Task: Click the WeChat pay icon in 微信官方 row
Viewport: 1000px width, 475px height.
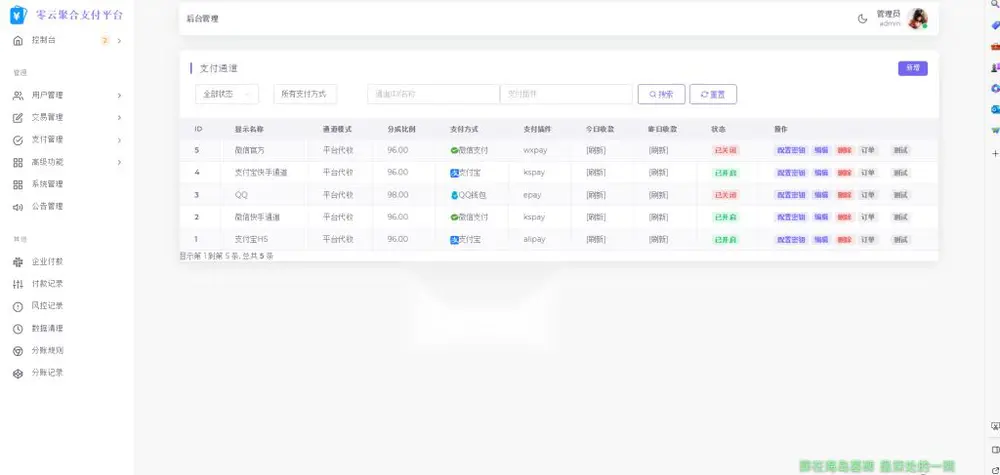Action: tap(454, 150)
